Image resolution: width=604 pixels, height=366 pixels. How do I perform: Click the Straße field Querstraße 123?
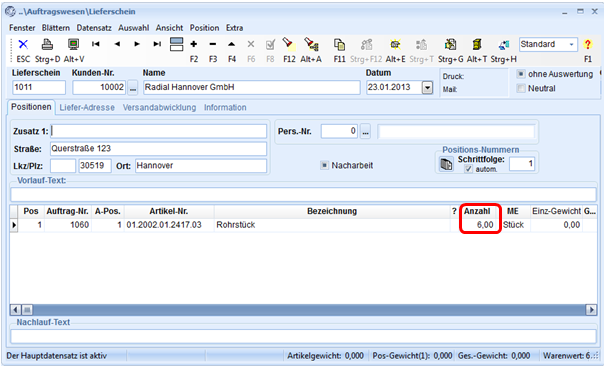coord(158,149)
